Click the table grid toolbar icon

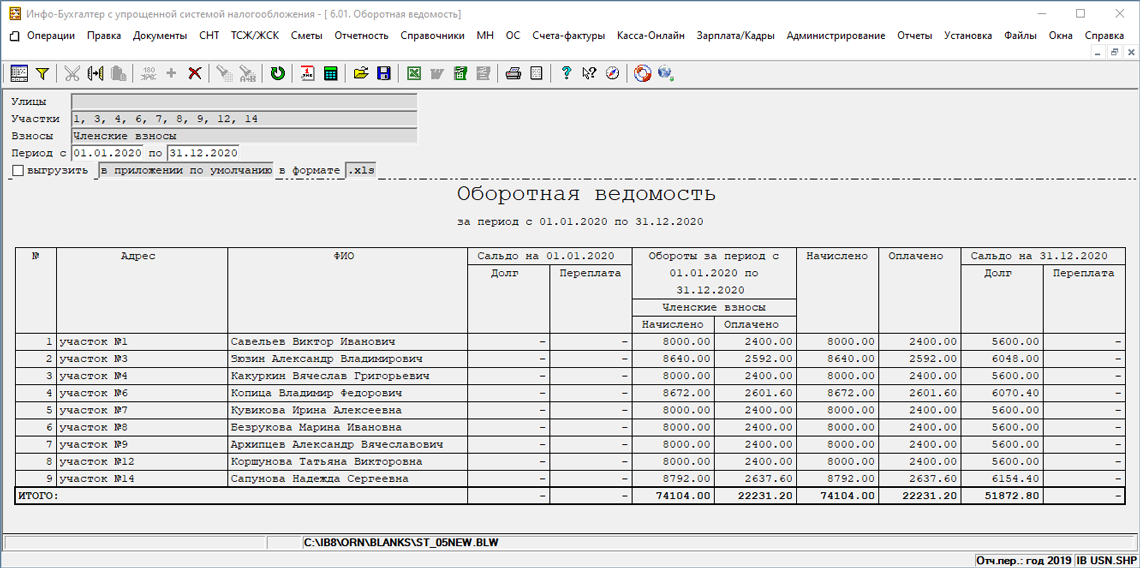[x=19, y=73]
